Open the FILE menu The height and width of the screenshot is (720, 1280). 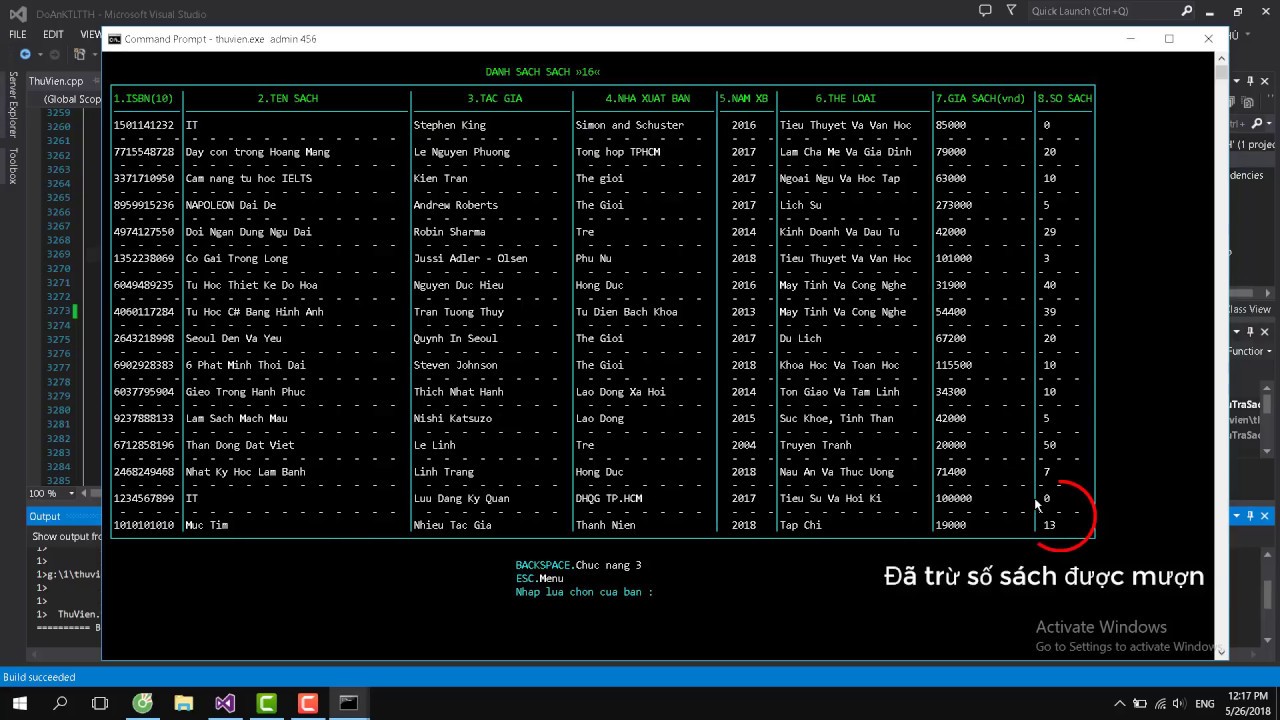coord(18,34)
